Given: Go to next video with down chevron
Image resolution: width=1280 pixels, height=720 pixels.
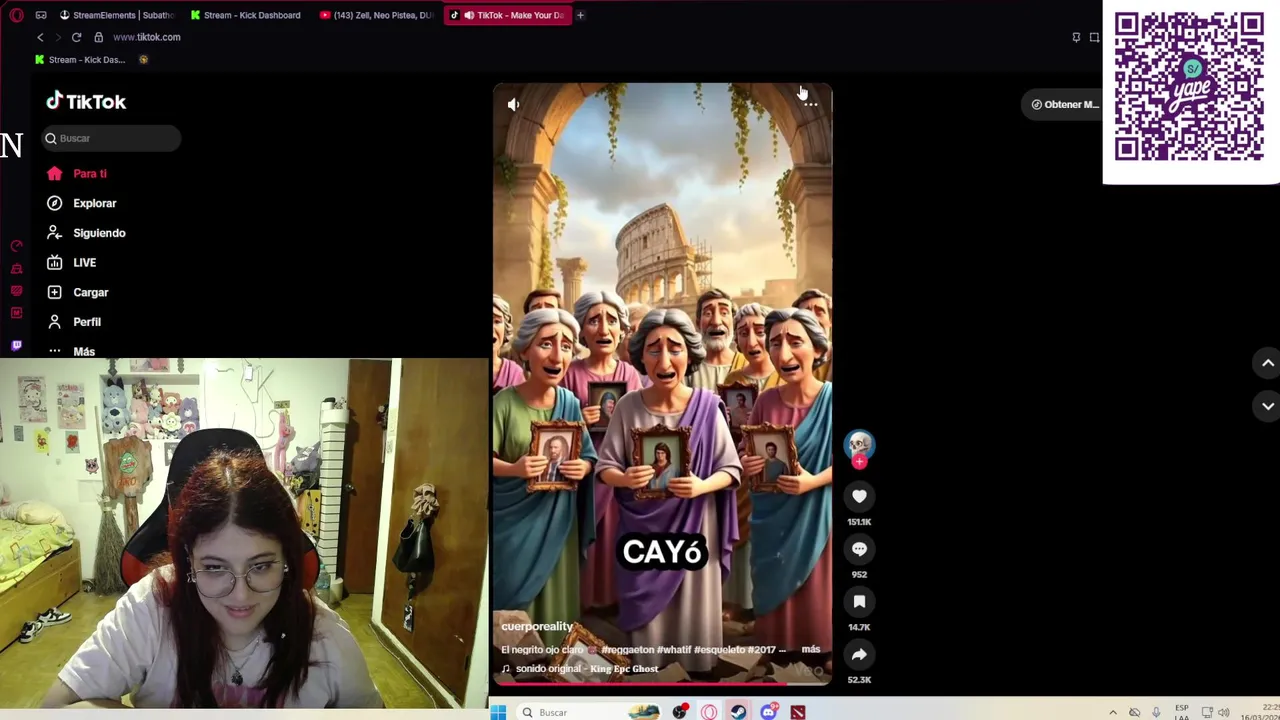Looking at the screenshot, I should [1267, 406].
